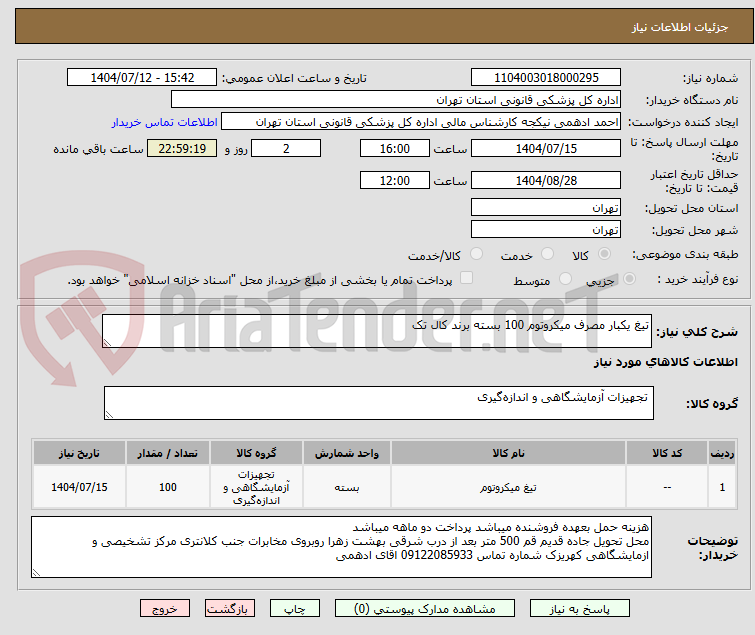Click the resize grip of توضیحات خریدار box
This screenshot has height=635, width=755.
point(36,573)
